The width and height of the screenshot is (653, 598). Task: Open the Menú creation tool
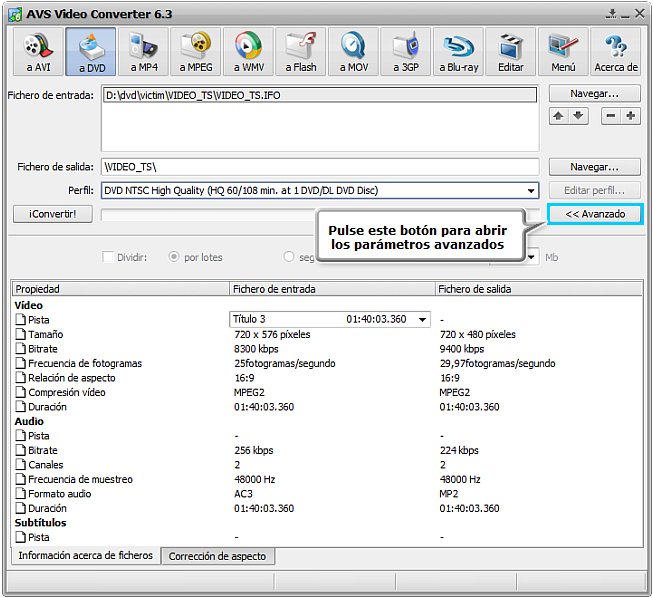click(x=563, y=52)
